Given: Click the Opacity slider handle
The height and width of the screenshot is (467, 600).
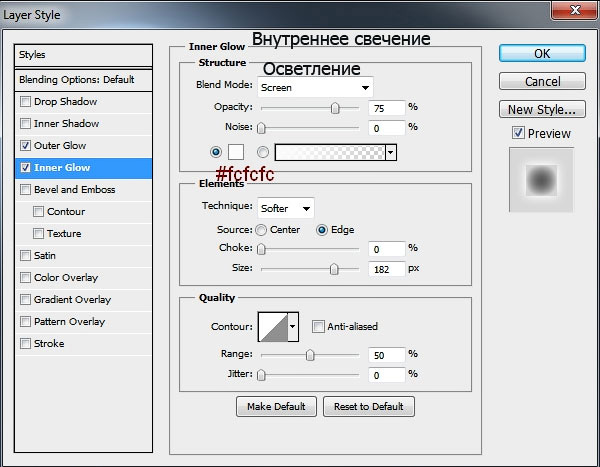Looking at the screenshot, I should (x=335, y=108).
